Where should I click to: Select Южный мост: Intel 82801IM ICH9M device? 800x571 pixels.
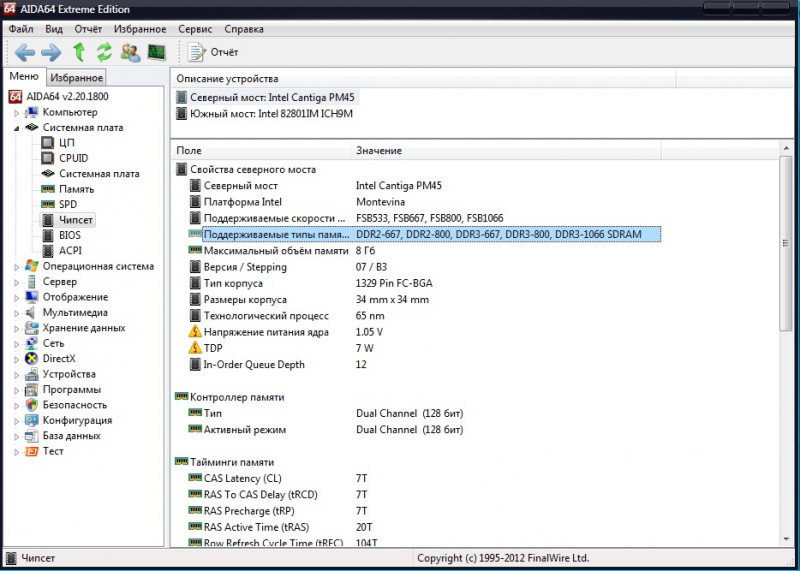point(264,113)
